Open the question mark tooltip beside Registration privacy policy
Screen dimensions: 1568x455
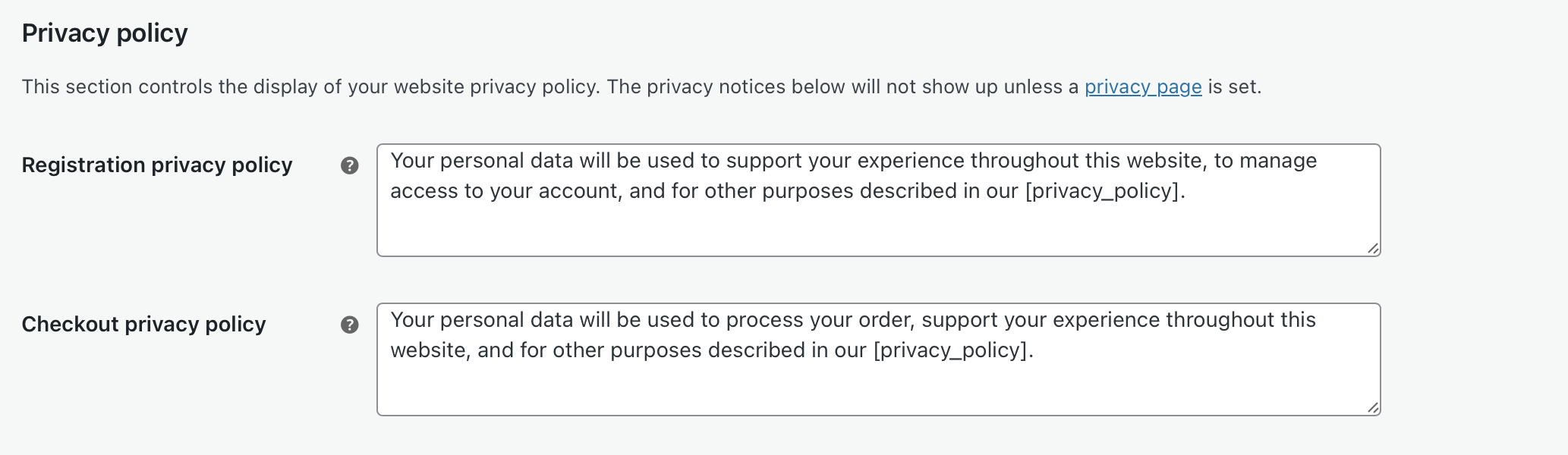pos(350,165)
